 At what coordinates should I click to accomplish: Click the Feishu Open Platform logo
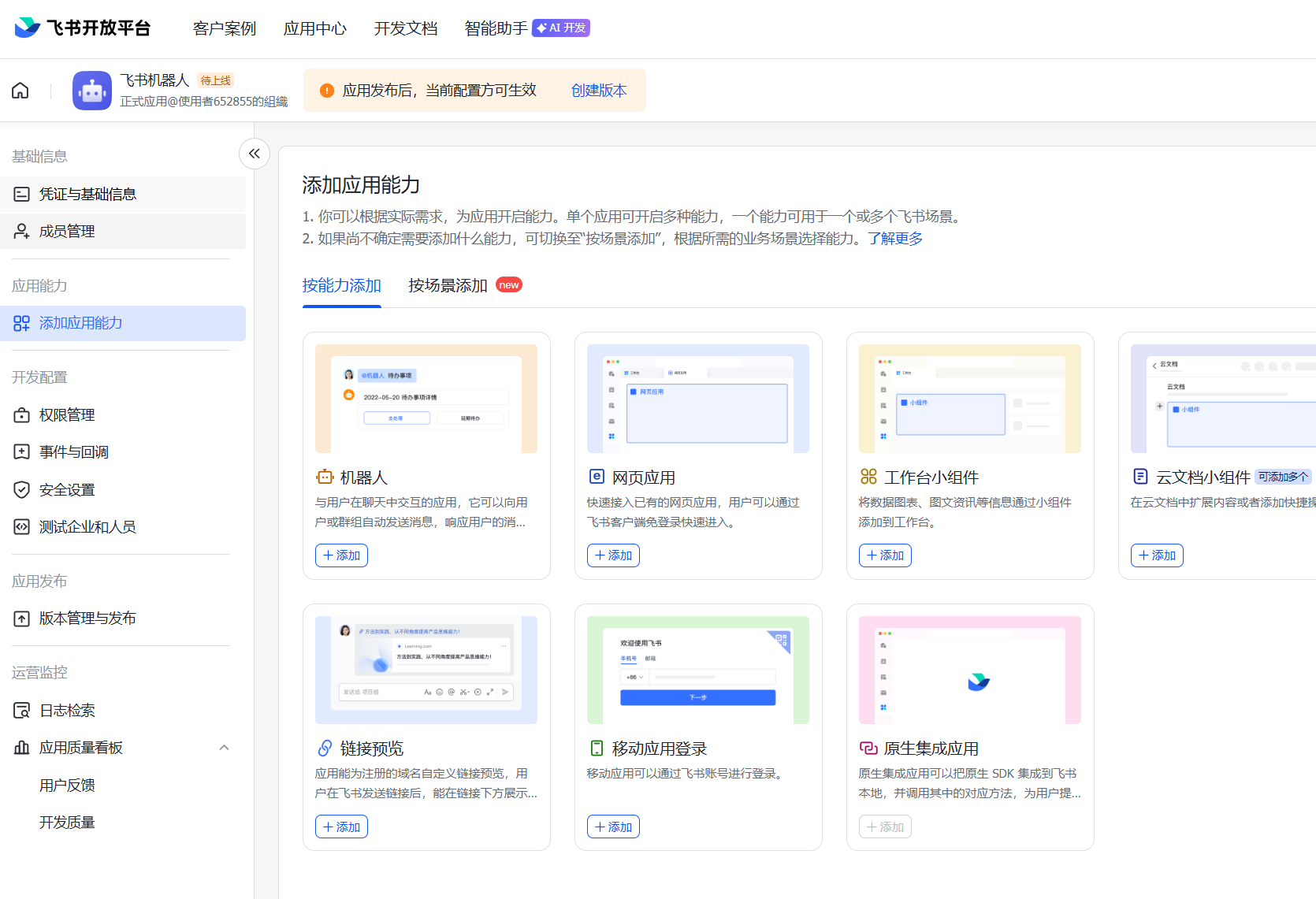click(82, 28)
